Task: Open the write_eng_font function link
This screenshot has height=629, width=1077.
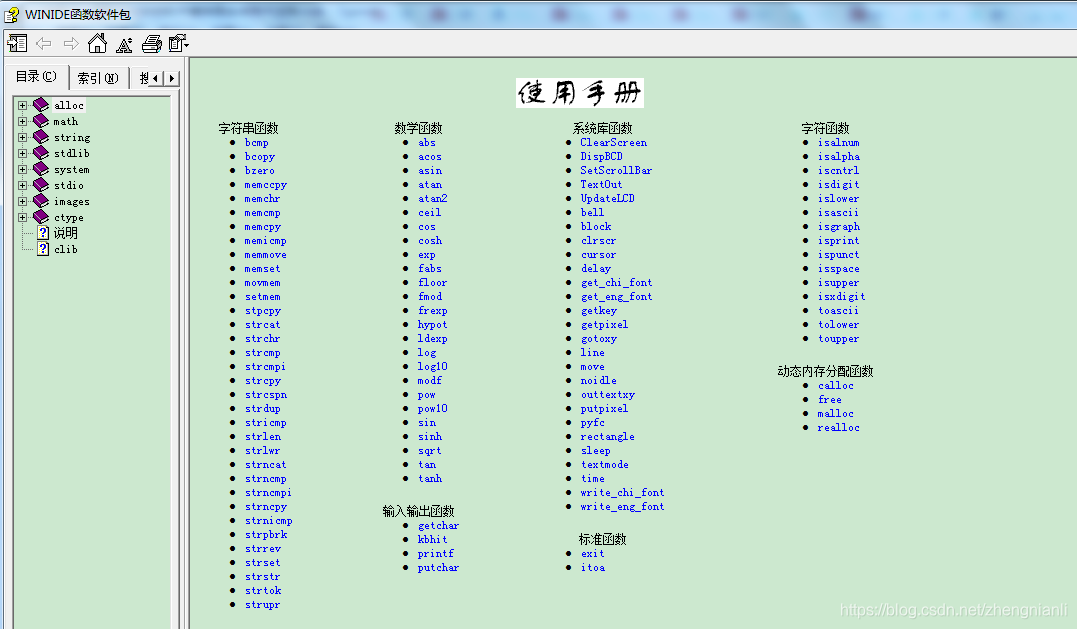Action: coord(622,507)
